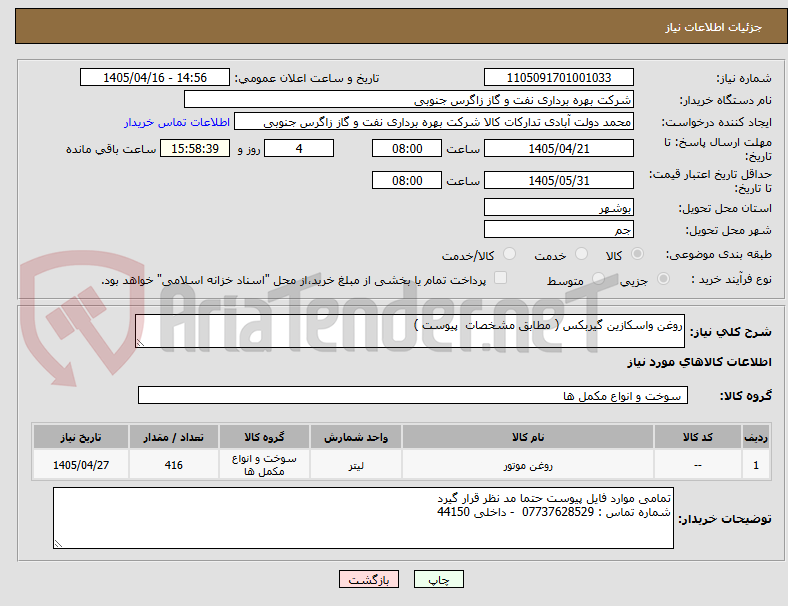Open the اطلاعات تماس خریدار link

[x=177, y=122]
